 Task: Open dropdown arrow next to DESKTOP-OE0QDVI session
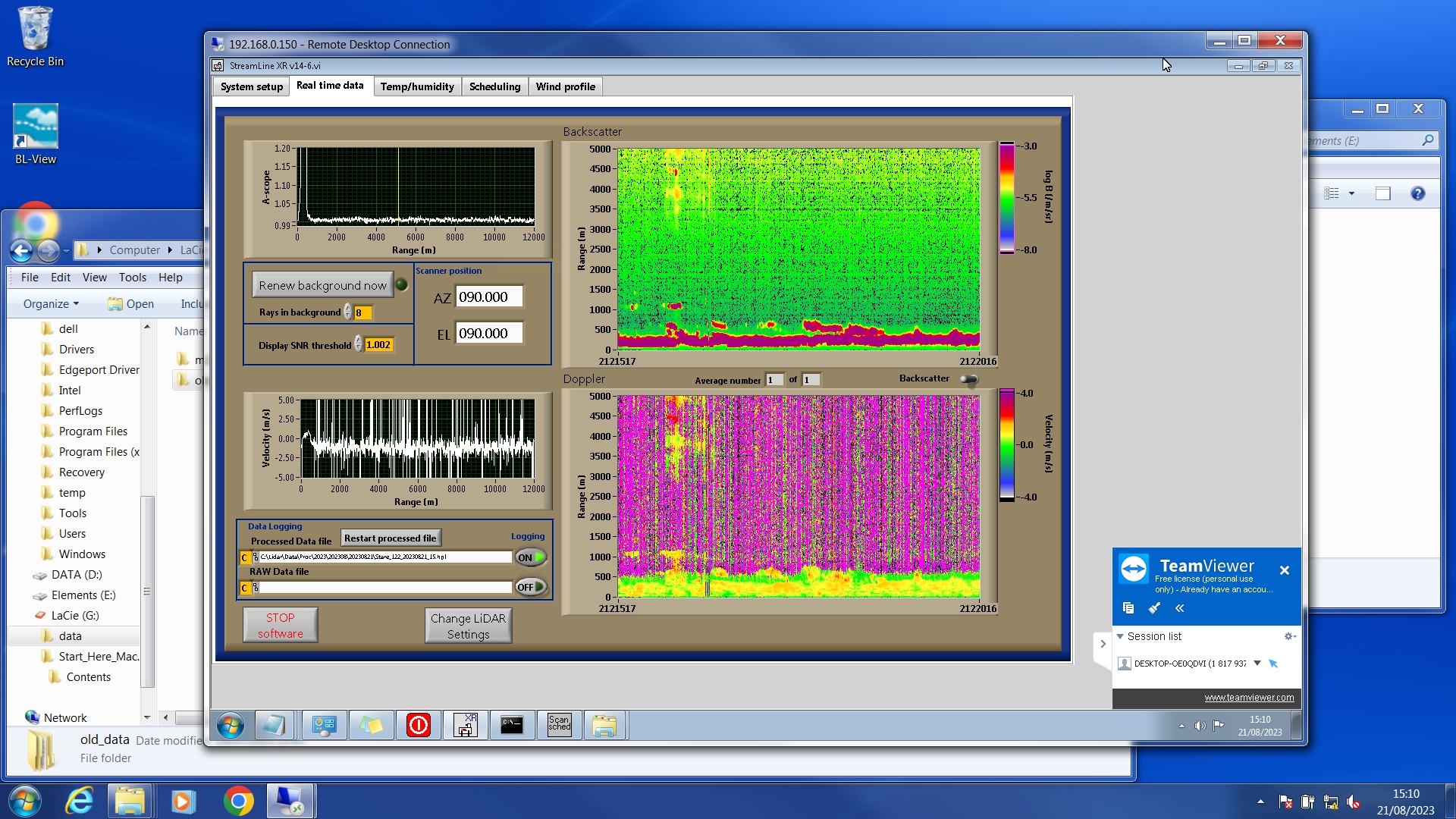pos(1257,664)
